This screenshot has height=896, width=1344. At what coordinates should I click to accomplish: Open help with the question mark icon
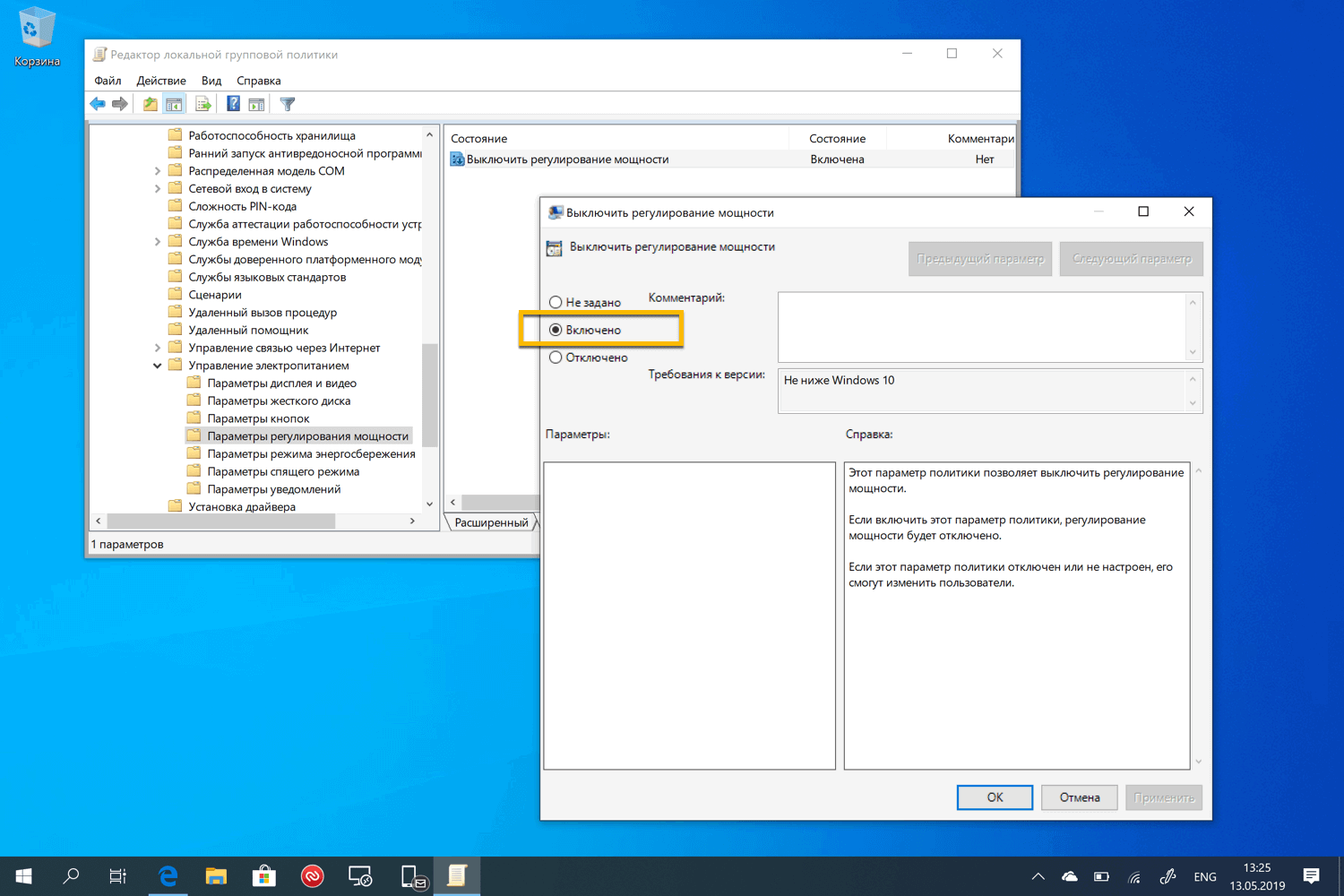pos(233,104)
